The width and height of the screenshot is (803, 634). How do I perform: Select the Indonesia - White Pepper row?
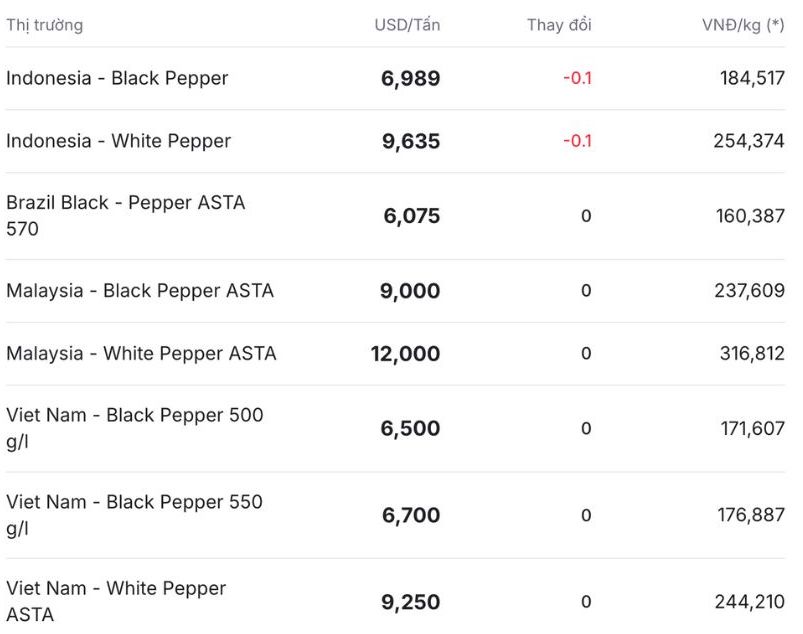[118, 141]
